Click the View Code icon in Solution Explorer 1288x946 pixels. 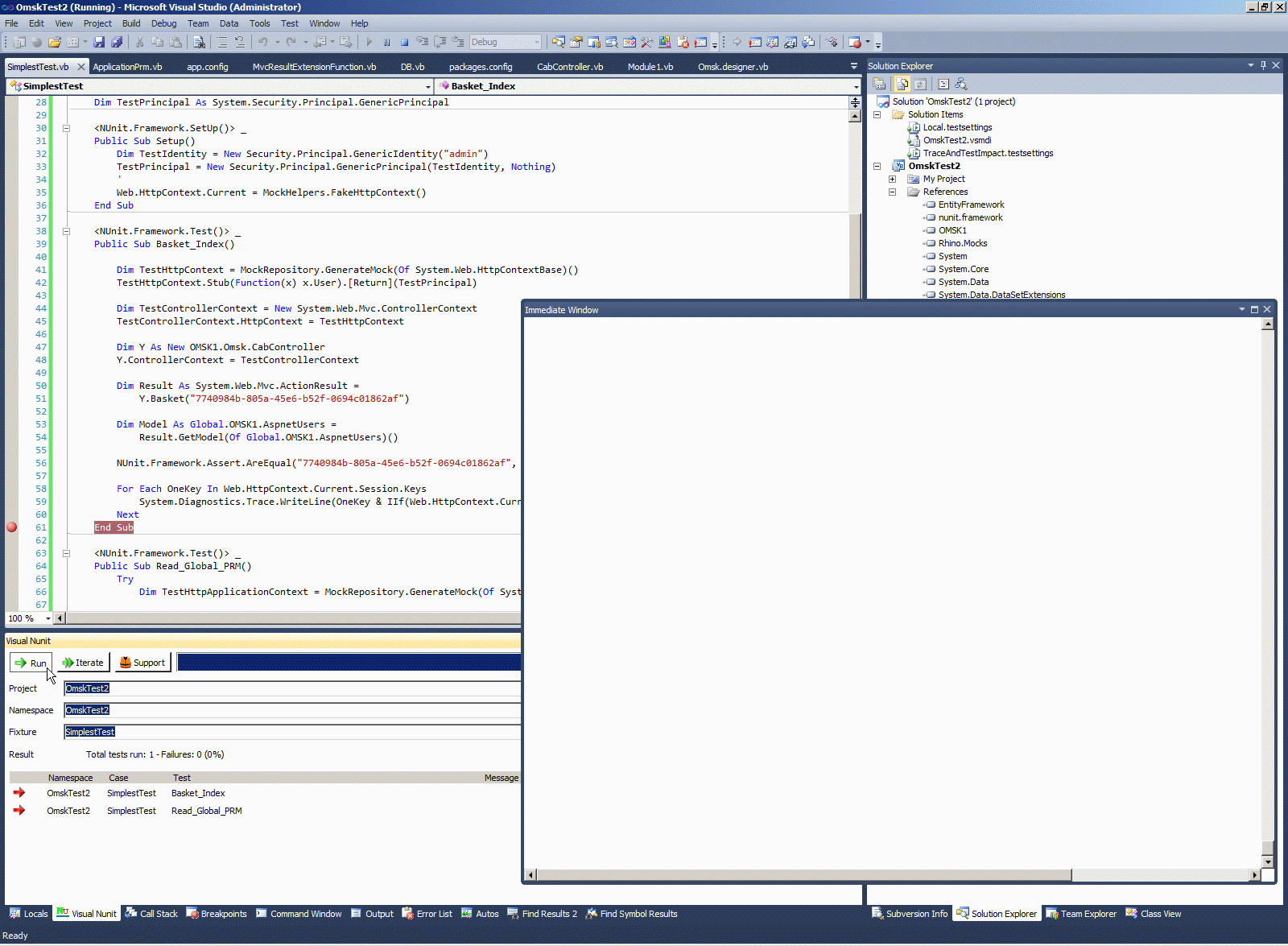pyautogui.click(x=943, y=84)
